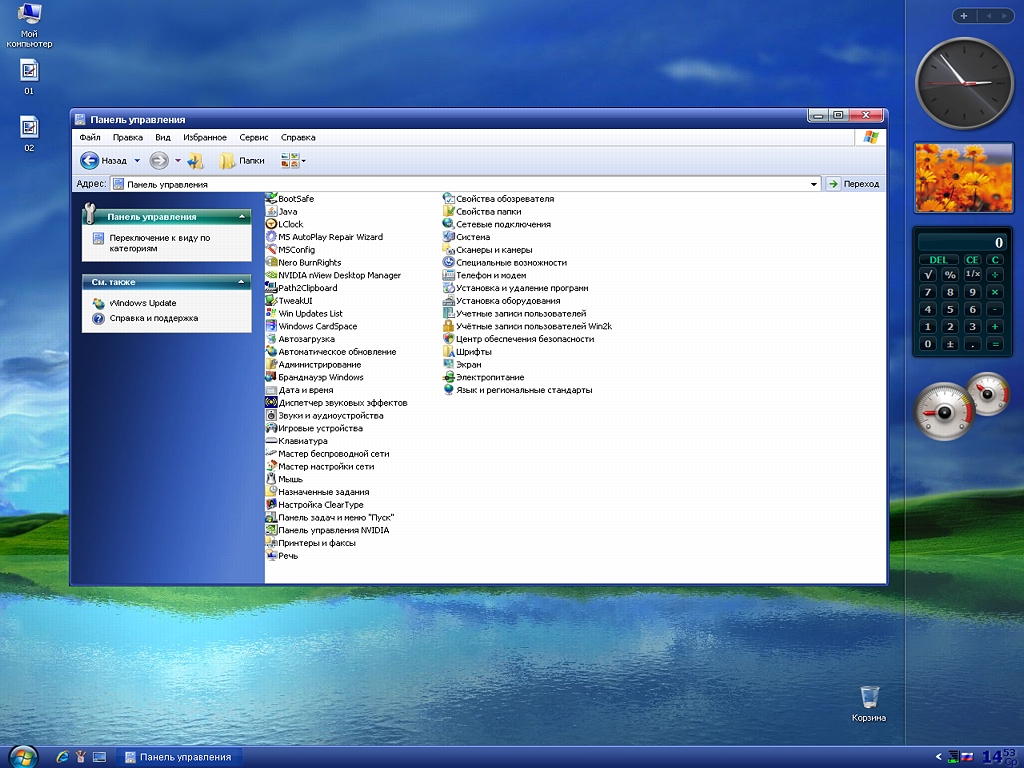1024x768 pixels.
Task: Collapse the Панель управления side panel
Action: (242, 216)
